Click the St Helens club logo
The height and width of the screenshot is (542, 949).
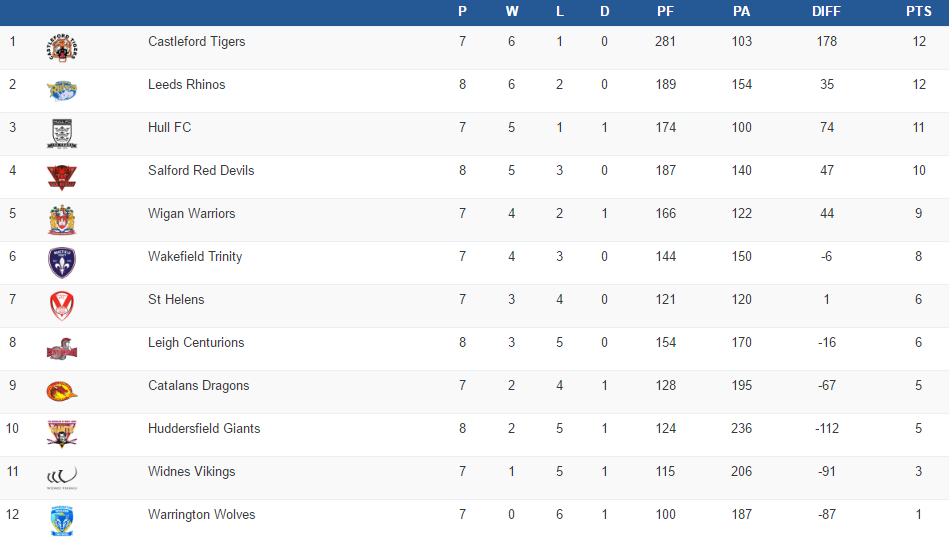[62, 306]
